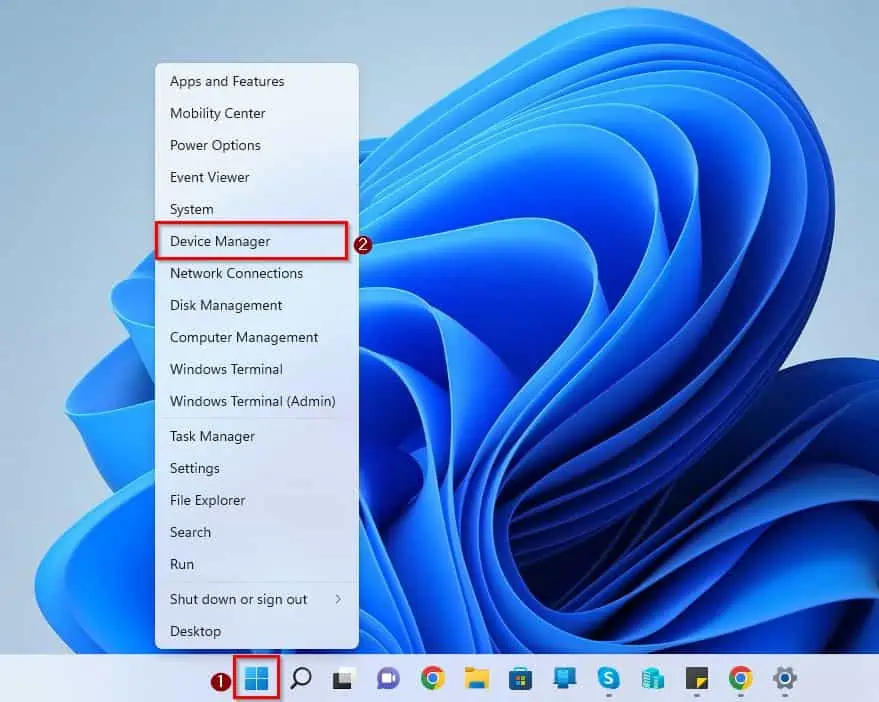The image size is (879, 702).
Task: Choose File Explorer in the context menu
Action: 257,500
